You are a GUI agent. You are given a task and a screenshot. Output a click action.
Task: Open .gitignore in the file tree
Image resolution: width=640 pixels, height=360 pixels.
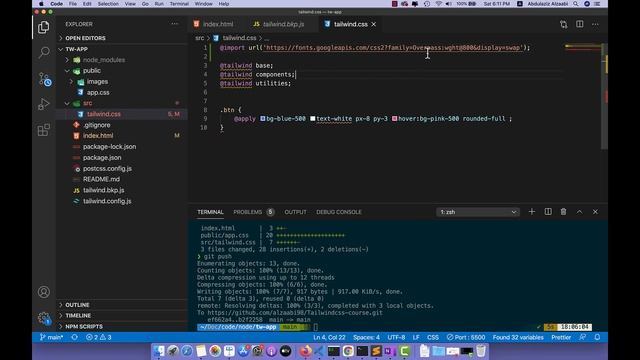coord(96,125)
